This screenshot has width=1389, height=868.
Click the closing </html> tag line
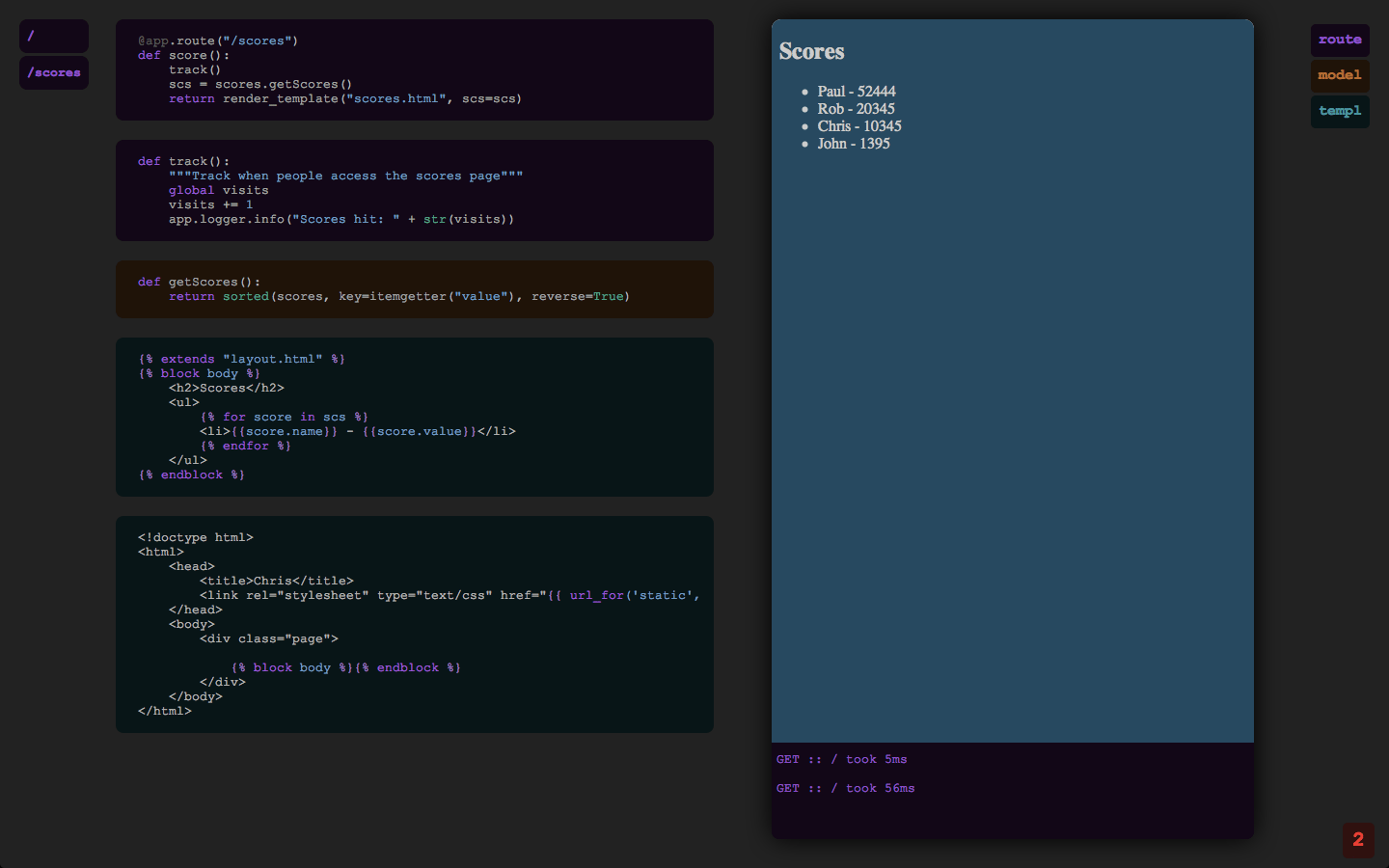[x=164, y=711]
